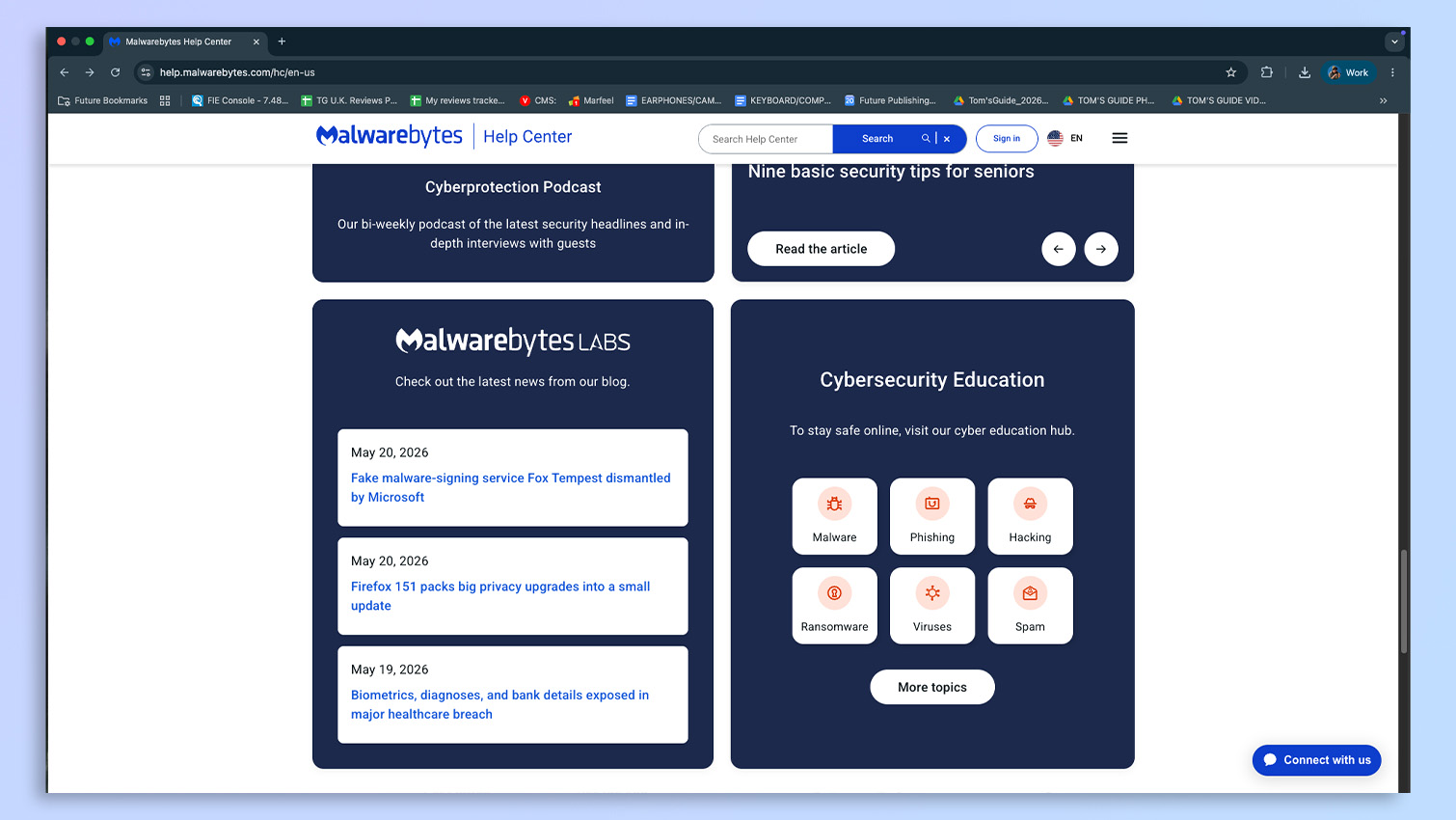This screenshot has height=820, width=1456.
Task: Open My reviews tracker bookmark
Action: tap(457, 100)
